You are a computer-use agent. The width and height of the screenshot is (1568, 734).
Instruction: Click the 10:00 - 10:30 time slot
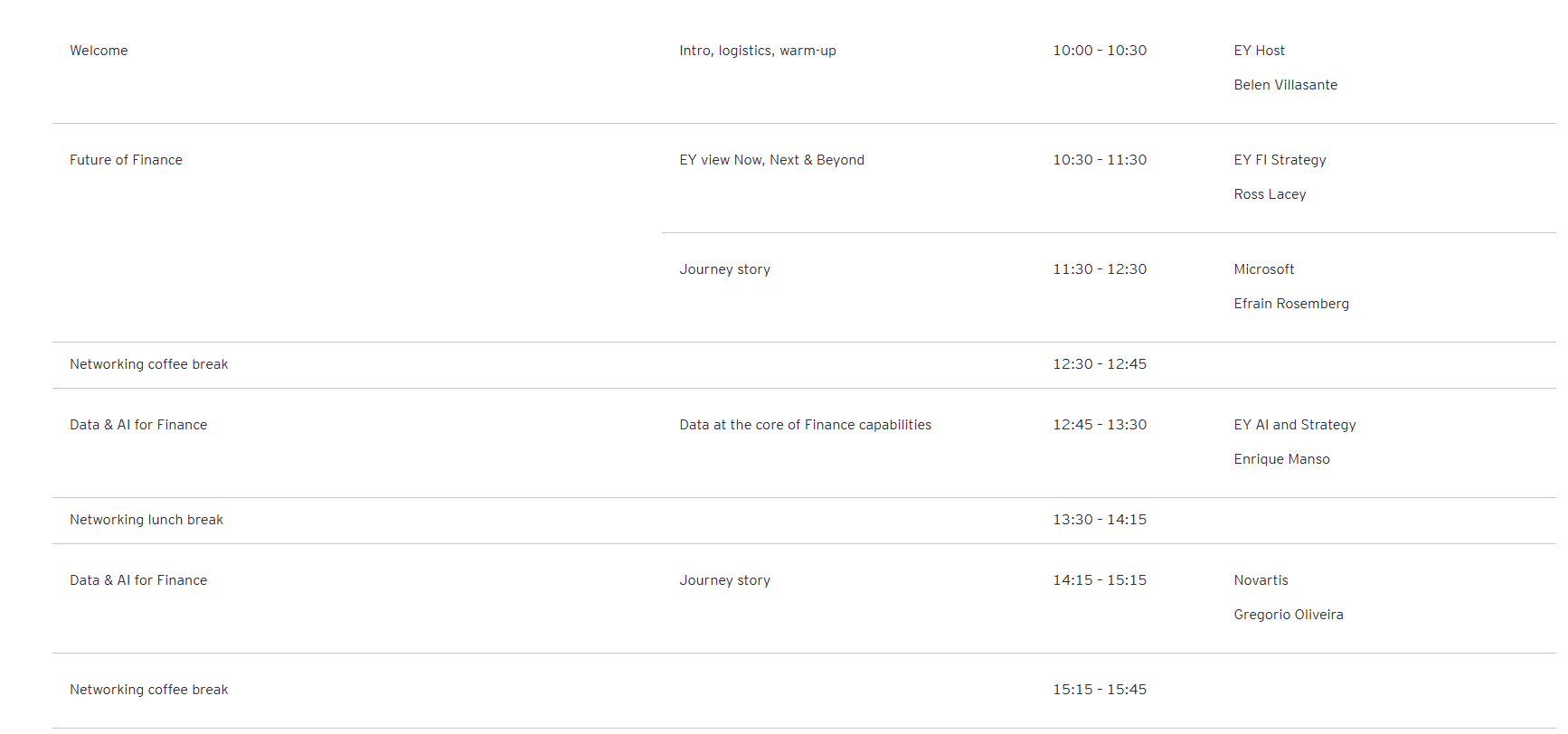click(1099, 51)
